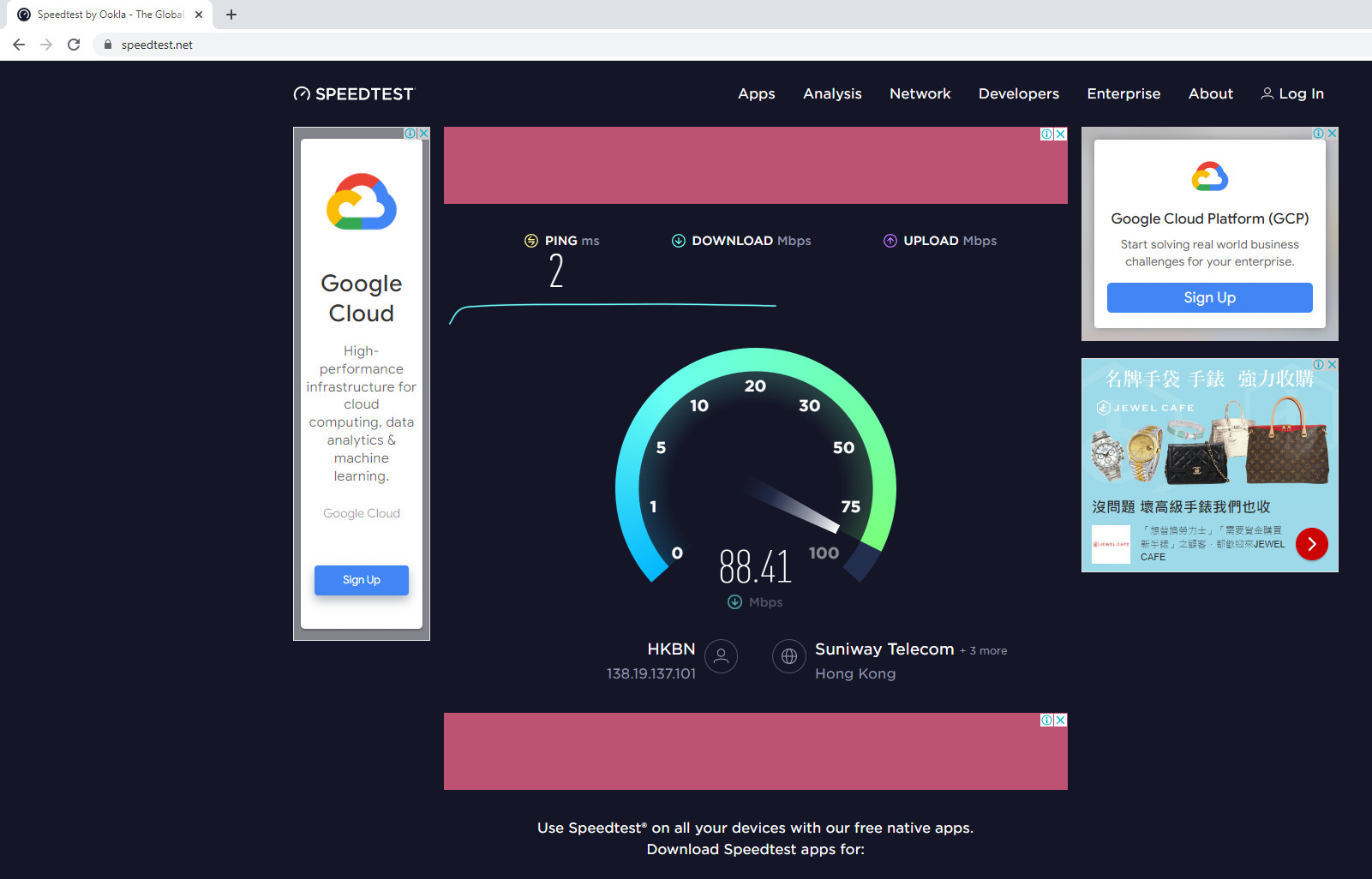Image resolution: width=1372 pixels, height=879 pixels.
Task: Select the Suniway Telecom server name
Action: tap(884, 649)
